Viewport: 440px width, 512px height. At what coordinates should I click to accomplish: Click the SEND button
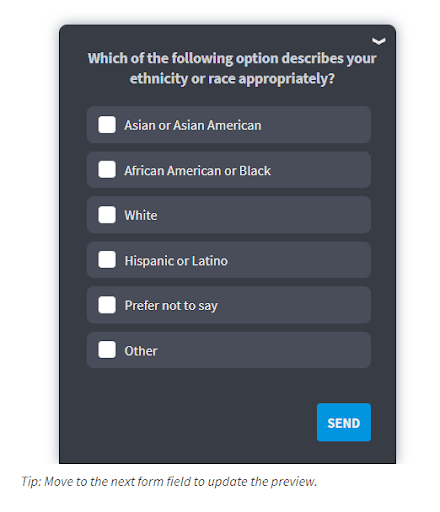[x=344, y=422]
